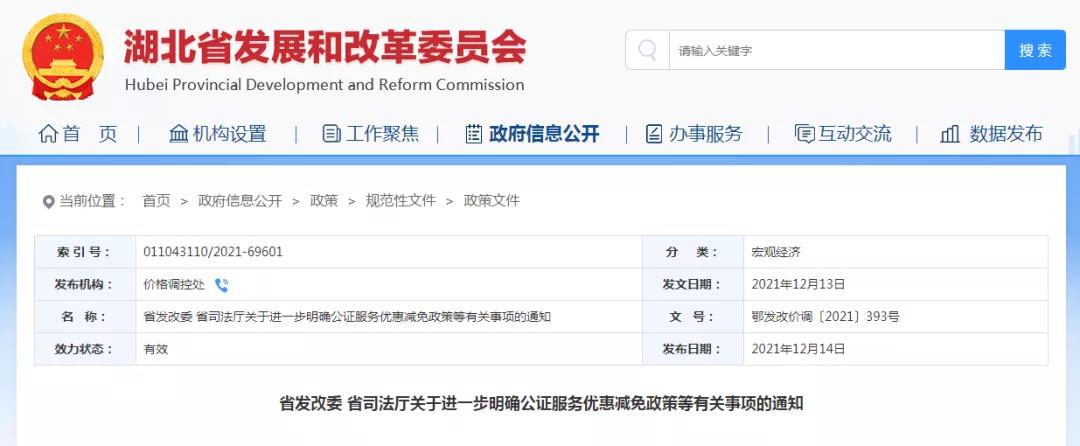Screen dimensions: 1080x446
Task: Click the location pin icon beside 当前位置
Action: coord(48,202)
